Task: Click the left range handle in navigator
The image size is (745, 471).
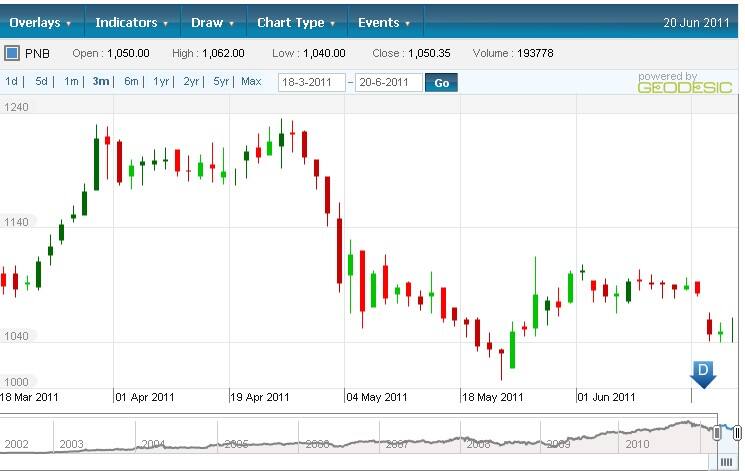Action: coord(717,433)
